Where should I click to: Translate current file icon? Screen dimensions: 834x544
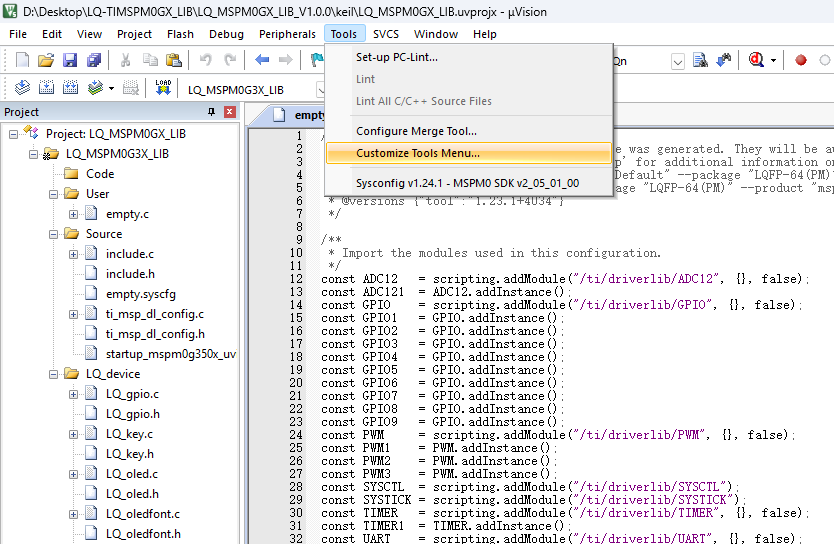click(x=22, y=87)
